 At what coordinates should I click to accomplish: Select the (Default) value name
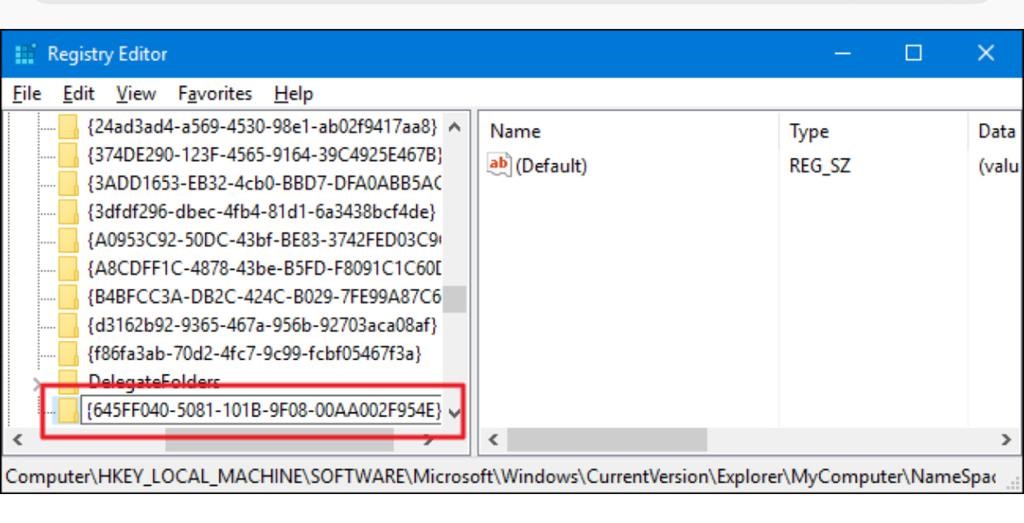click(x=551, y=166)
